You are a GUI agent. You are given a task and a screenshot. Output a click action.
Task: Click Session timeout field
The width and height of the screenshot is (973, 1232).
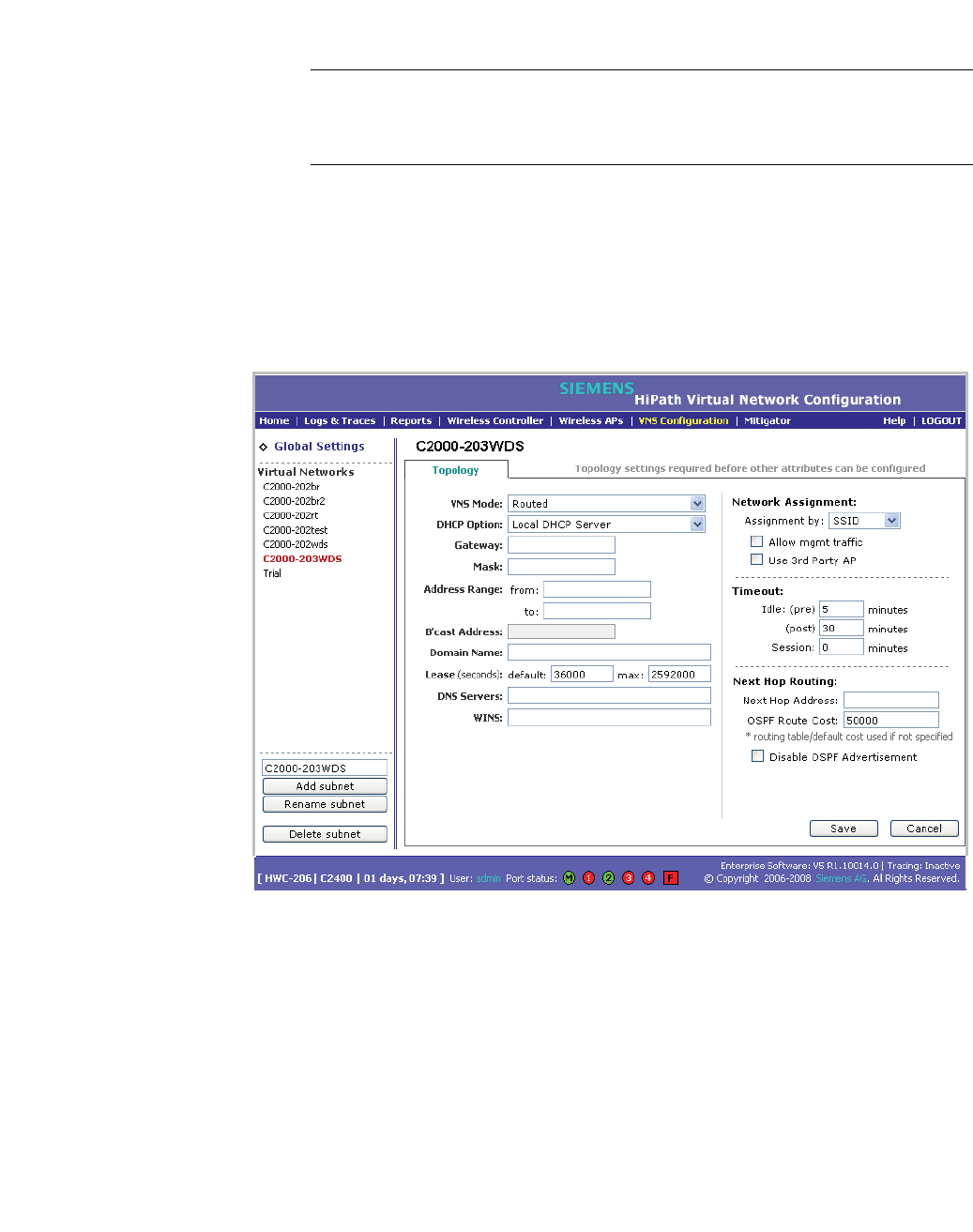click(x=841, y=646)
